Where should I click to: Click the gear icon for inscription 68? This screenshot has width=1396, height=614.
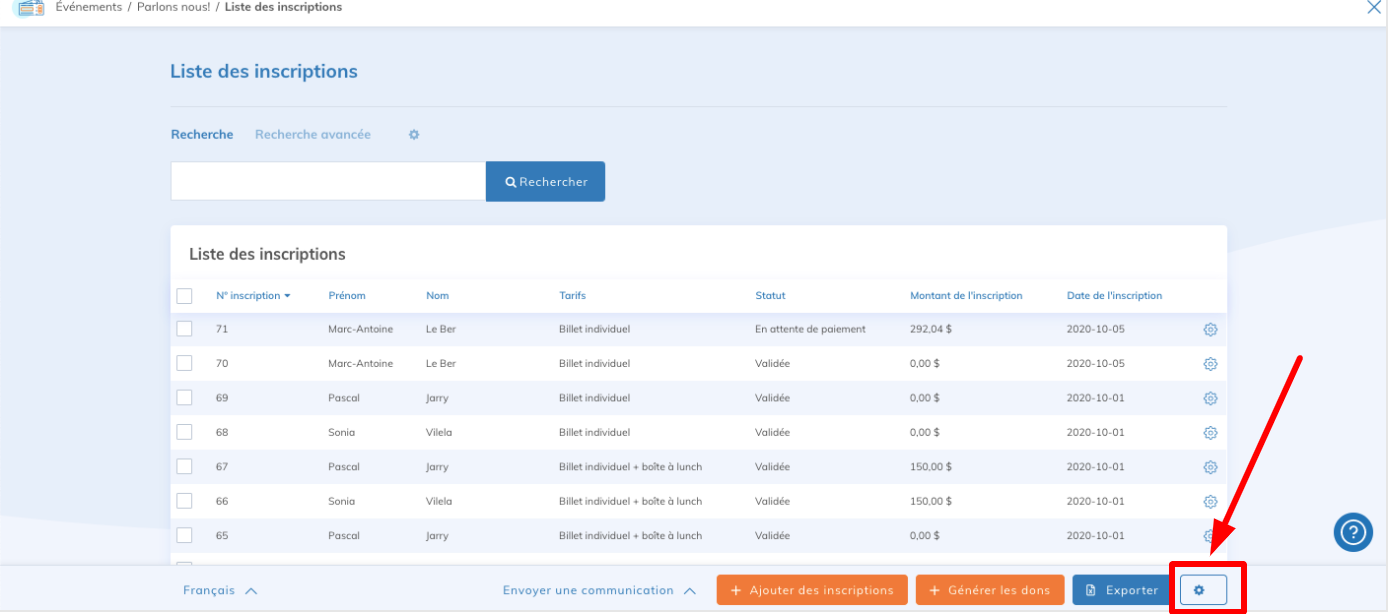[x=1210, y=433]
